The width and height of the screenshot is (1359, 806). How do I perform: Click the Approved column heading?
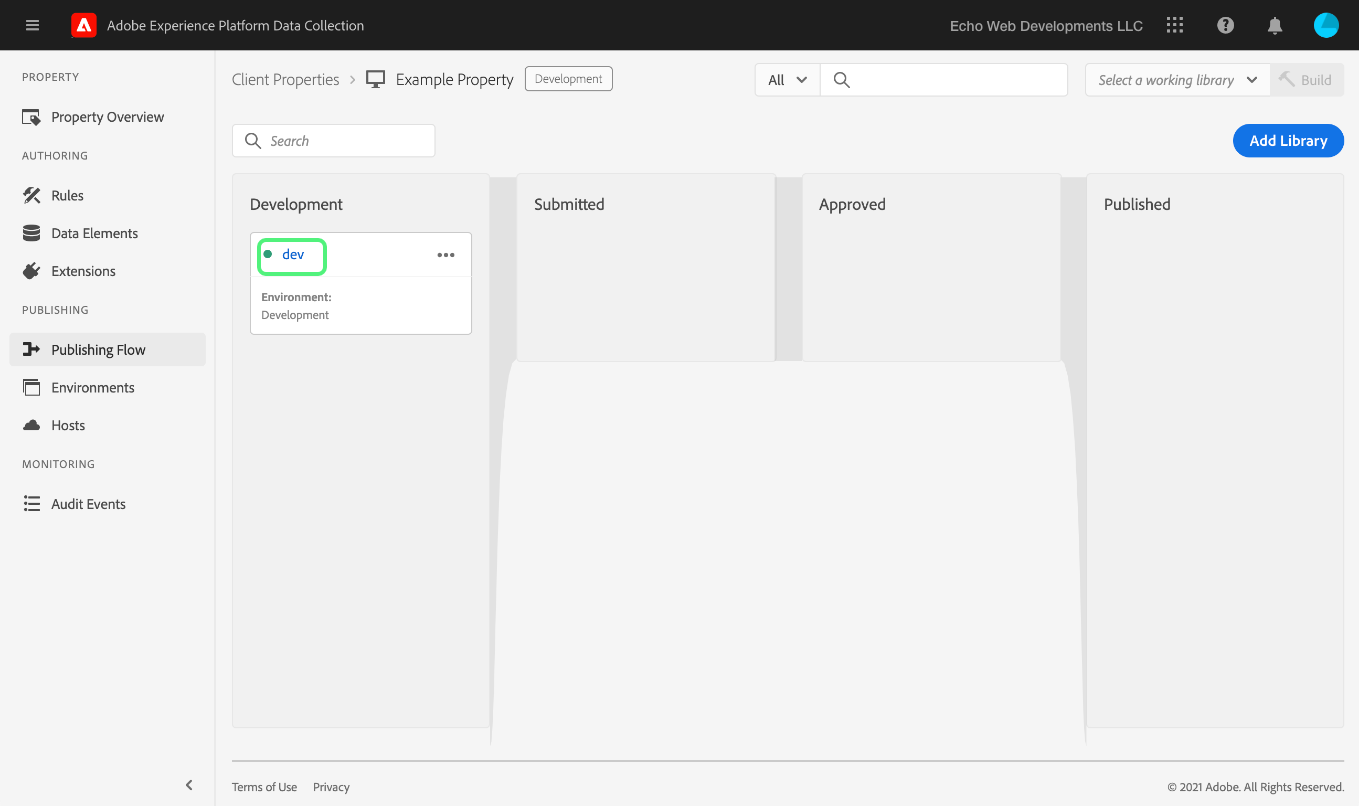[x=852, y=204]
